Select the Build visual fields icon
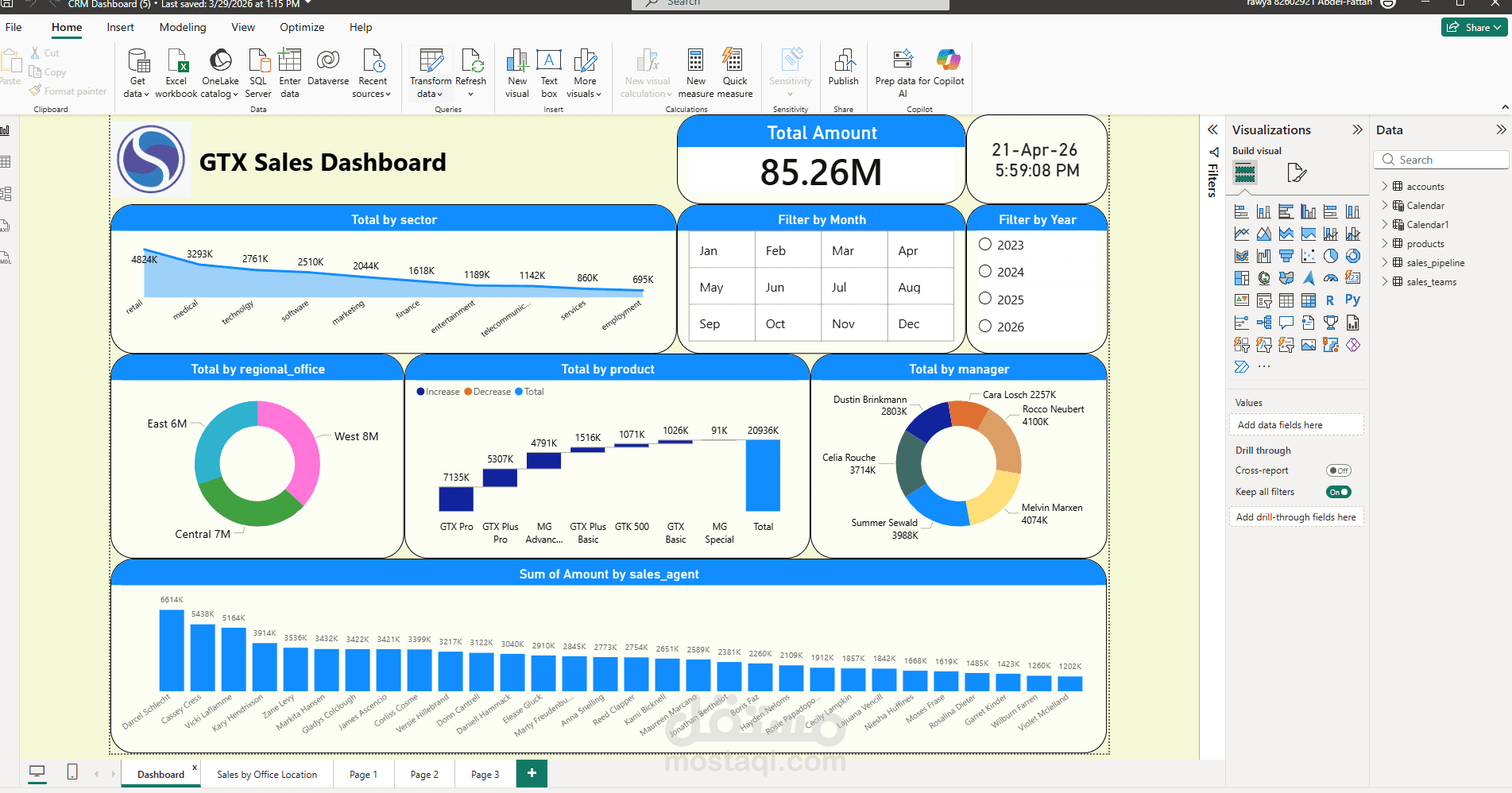Screen dimensions: 1512x793 coord(1245,172)
